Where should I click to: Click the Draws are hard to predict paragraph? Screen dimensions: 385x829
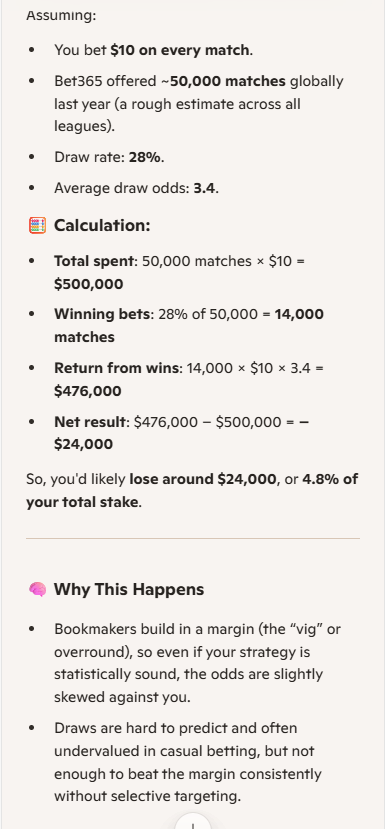click(188, 762)
